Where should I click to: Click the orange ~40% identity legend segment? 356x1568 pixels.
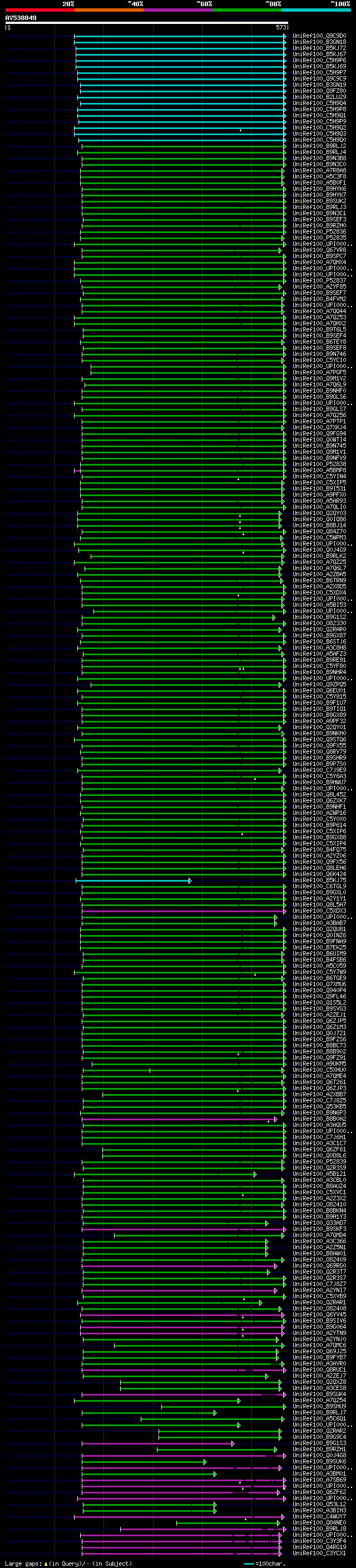(x=109, y=10)
